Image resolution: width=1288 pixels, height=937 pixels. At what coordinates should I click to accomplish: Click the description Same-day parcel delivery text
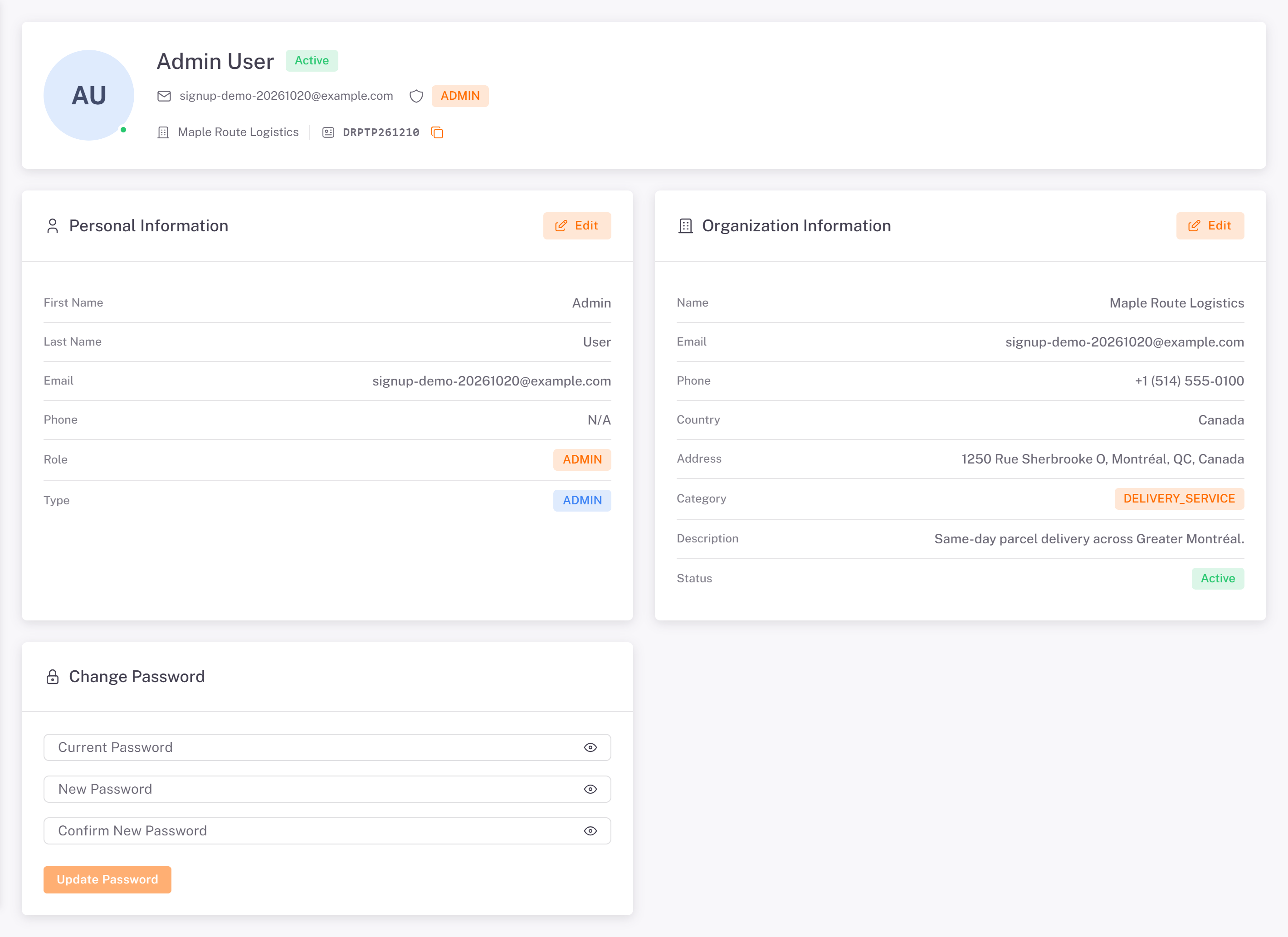click(x=1089, y=539)
